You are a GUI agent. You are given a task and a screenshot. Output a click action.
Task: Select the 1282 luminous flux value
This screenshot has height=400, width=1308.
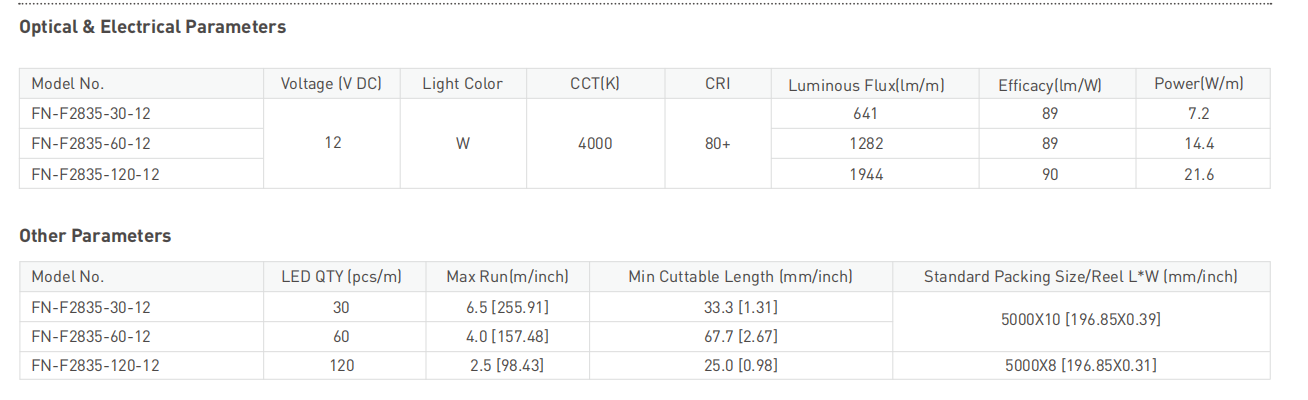tap(866, 144)
